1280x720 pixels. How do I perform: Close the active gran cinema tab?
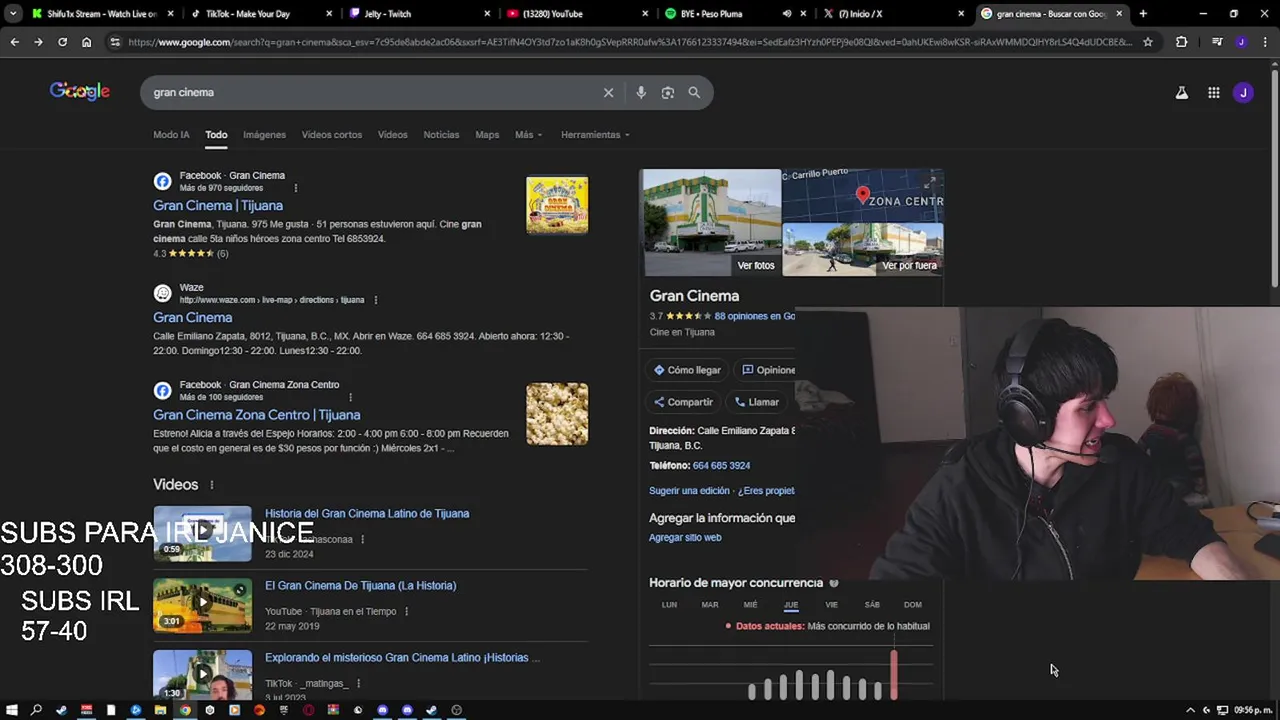pyautogui.click(x=1119, y=14)
